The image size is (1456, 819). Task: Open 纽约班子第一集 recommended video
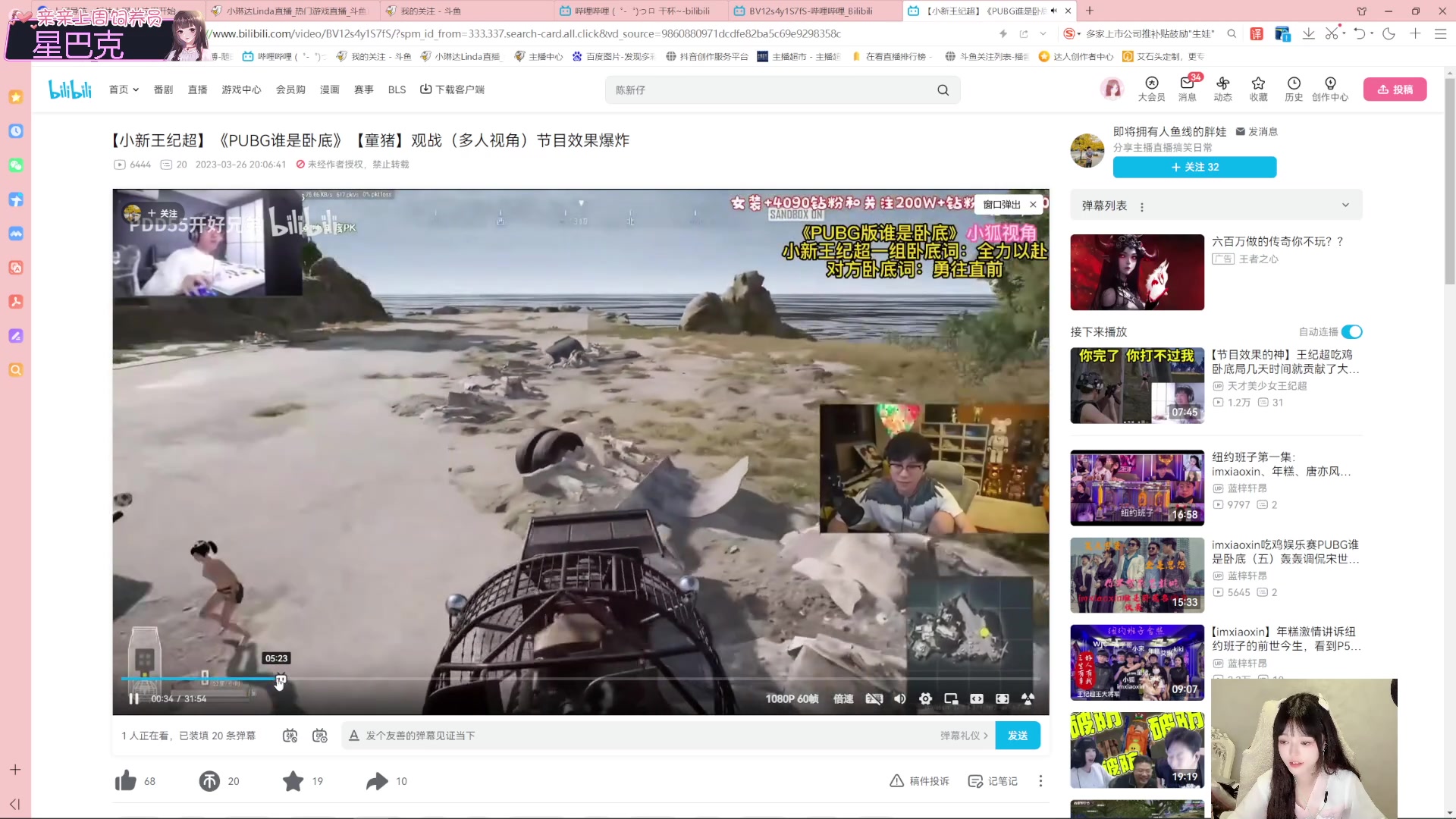(1137, 488)
